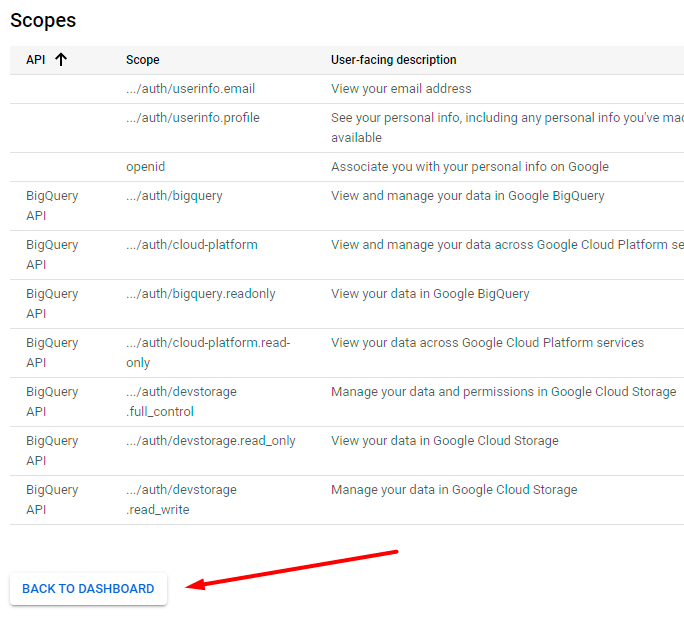Click the User-facing description column header

[x=393, y=60]
